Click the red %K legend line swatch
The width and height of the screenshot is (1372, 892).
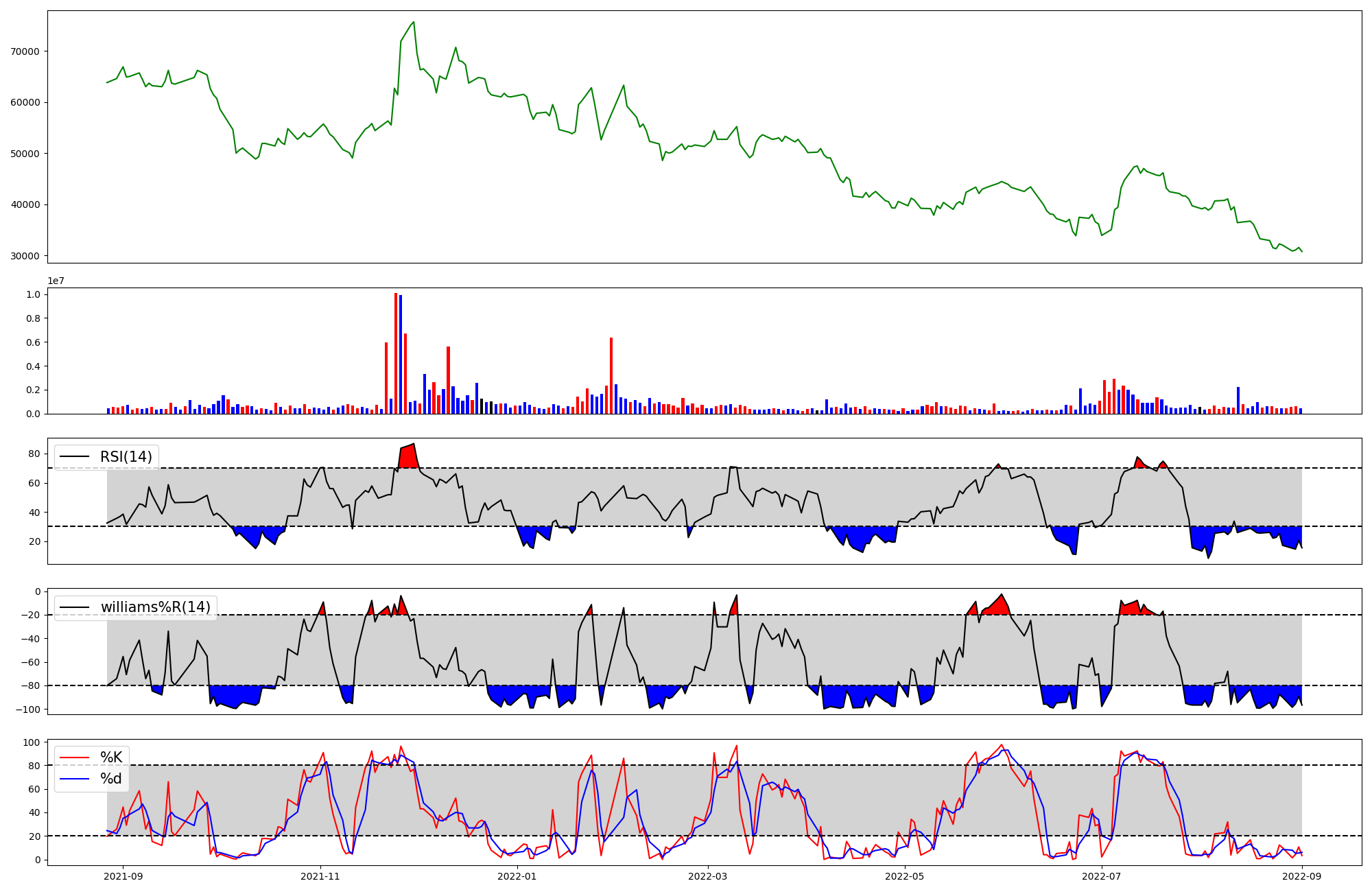click(75, 758)
